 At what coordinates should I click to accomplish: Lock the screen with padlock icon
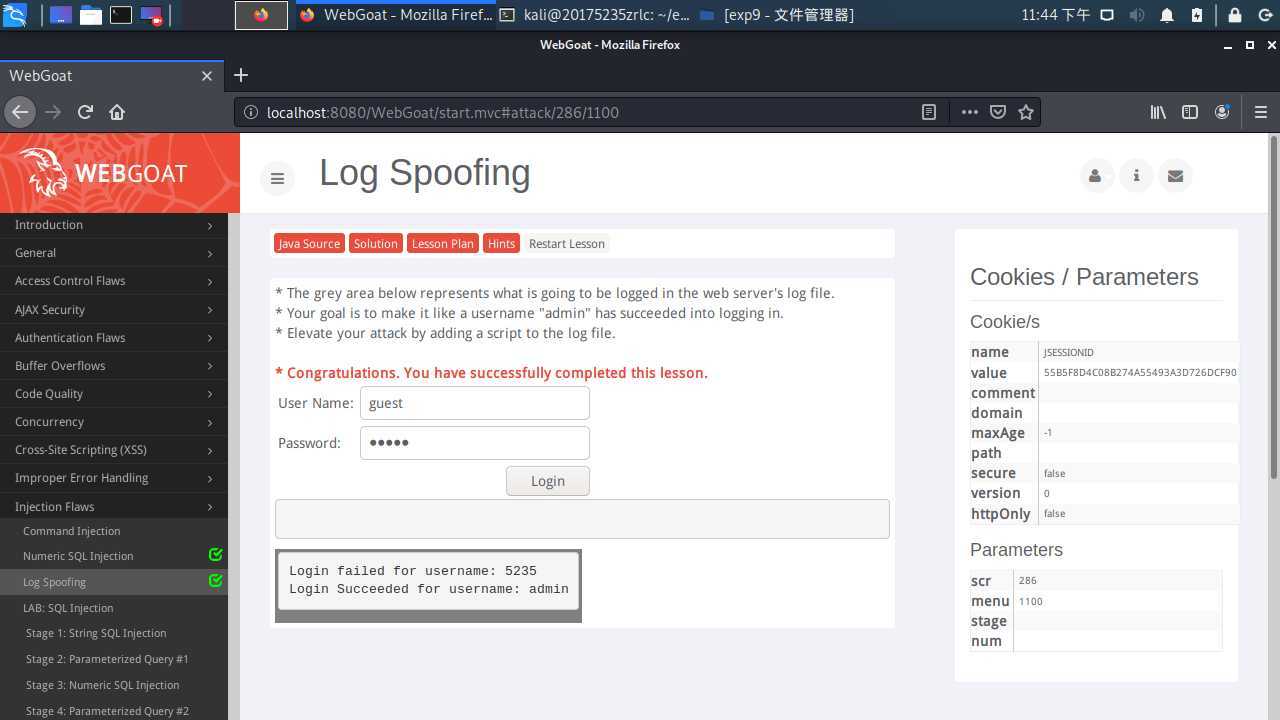(1234, 15)
